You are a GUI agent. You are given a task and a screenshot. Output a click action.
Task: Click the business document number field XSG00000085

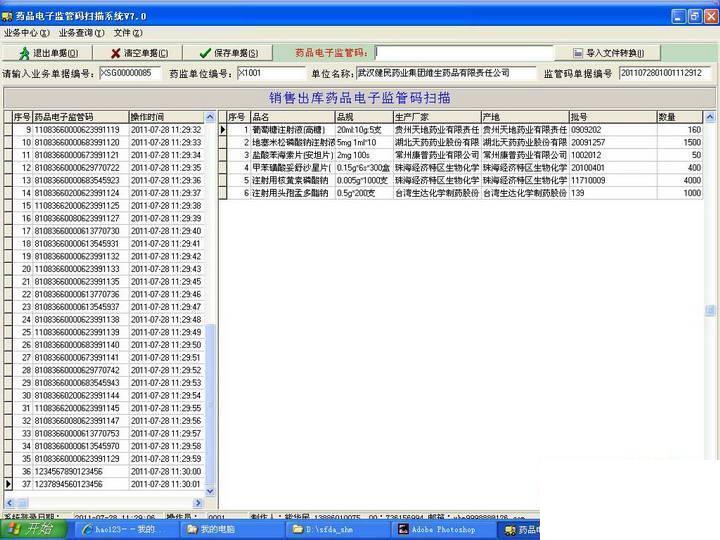[130, 73]
